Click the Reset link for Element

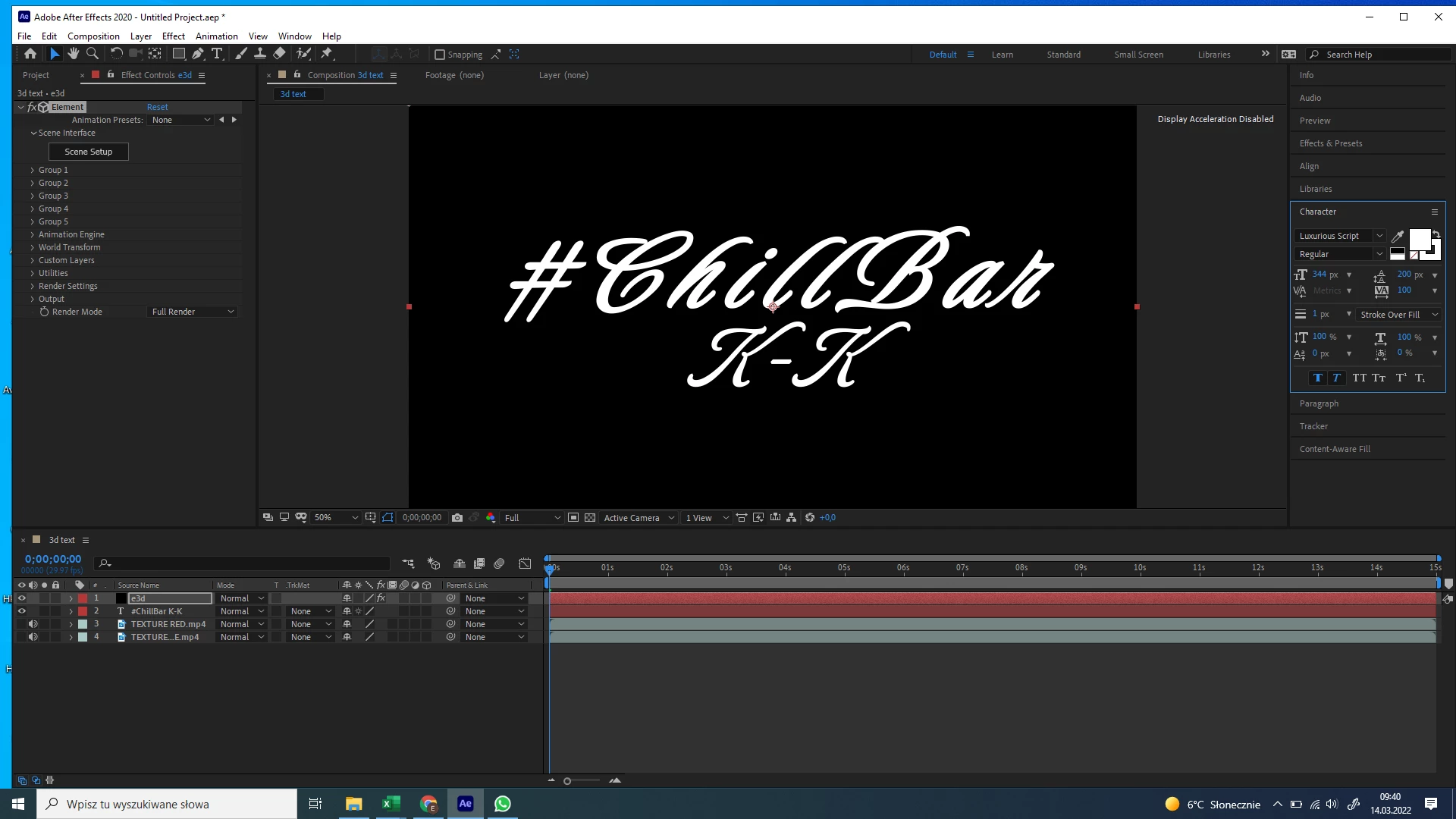point(157,107)
